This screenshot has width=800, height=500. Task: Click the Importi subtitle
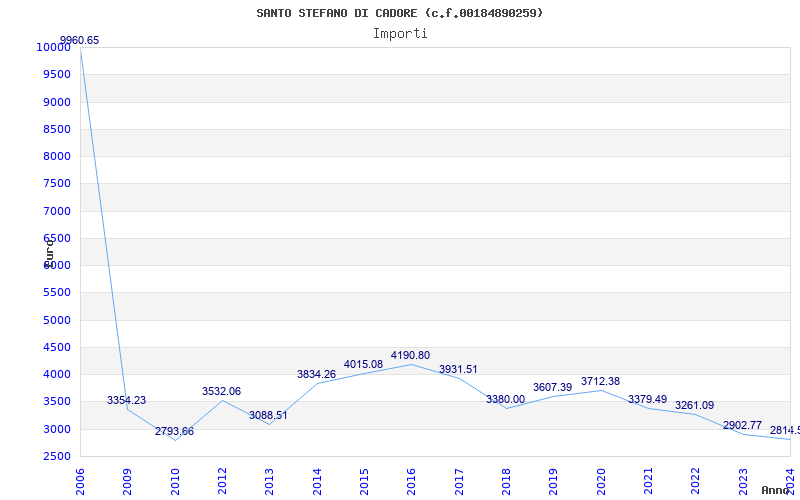point(400,33)
